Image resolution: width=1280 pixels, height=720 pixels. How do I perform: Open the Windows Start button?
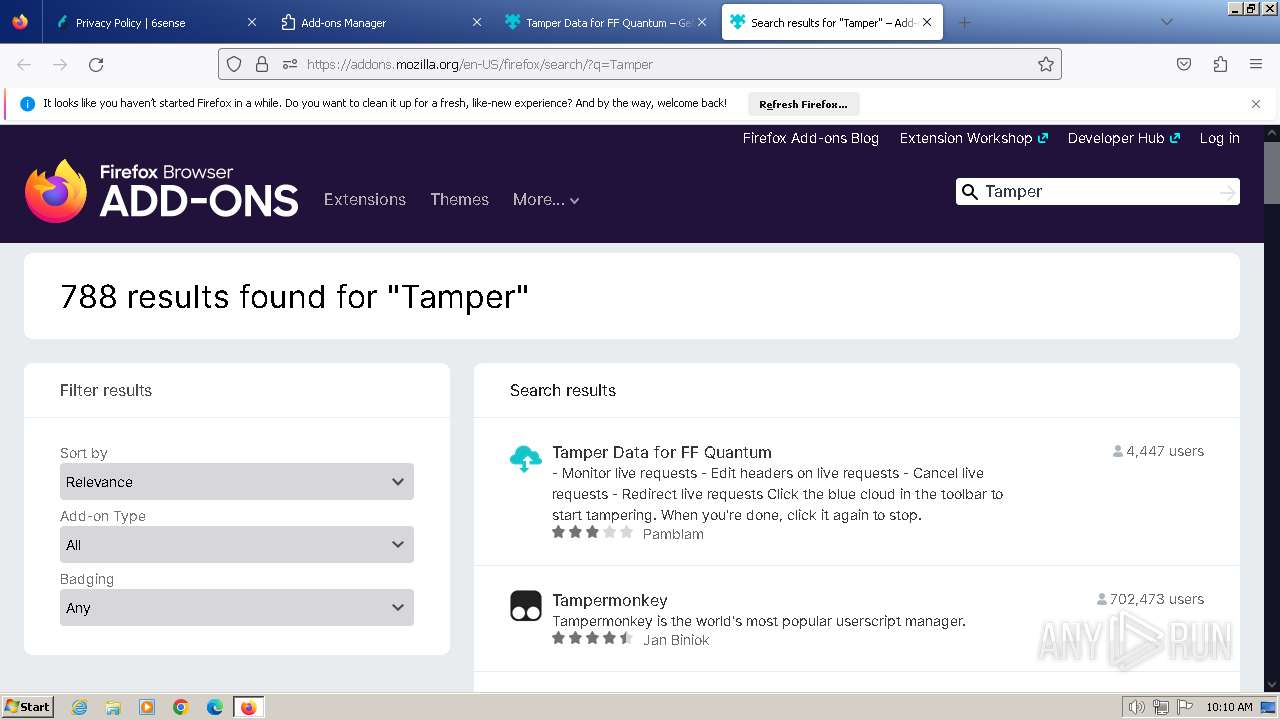tap(28, 707)
